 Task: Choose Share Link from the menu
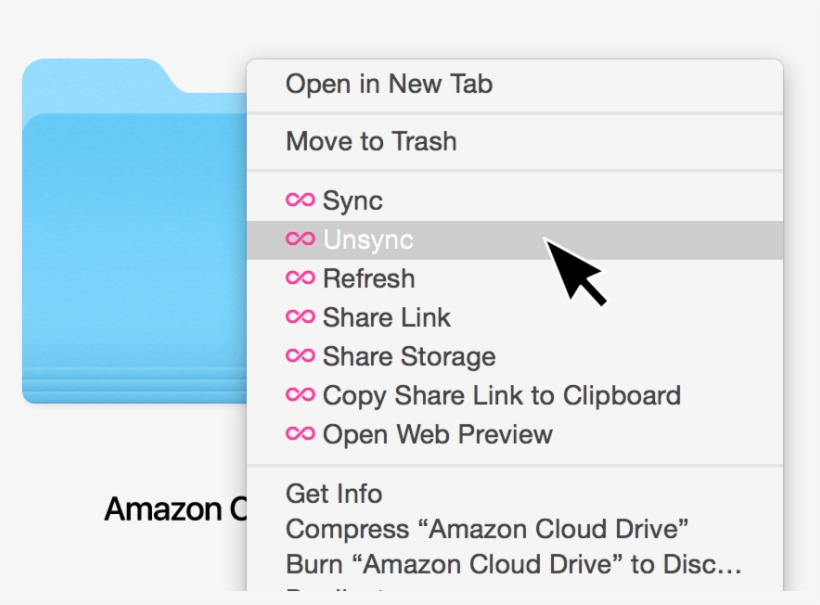[385, 317]
